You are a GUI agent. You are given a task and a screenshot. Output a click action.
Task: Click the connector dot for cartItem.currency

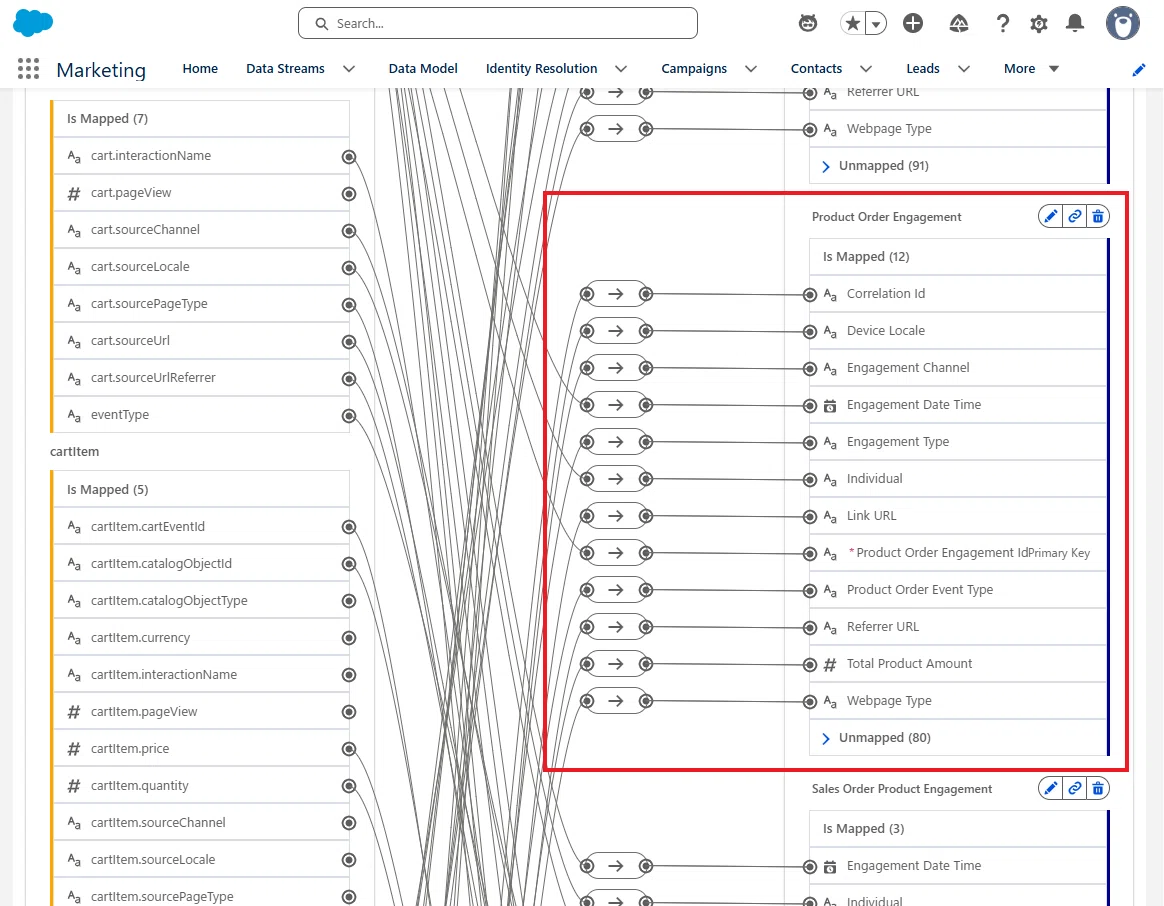pos(349,638)
